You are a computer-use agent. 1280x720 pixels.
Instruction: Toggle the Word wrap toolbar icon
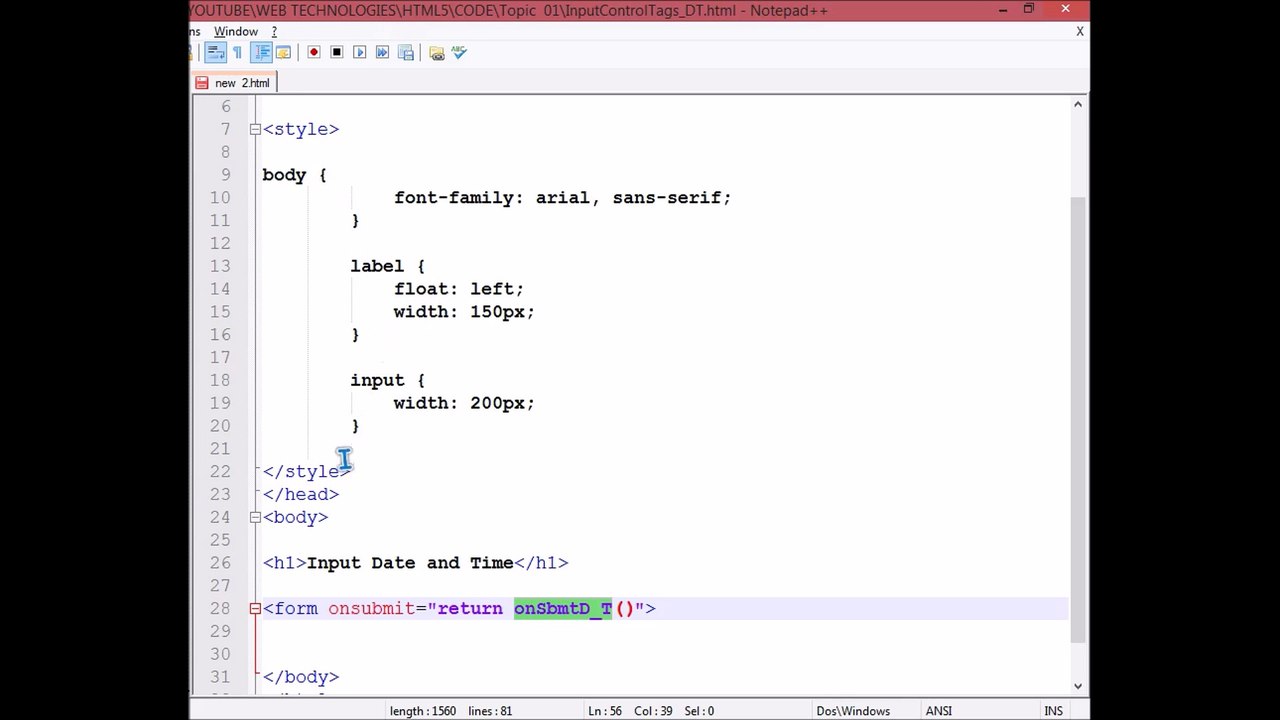point(215,52)
